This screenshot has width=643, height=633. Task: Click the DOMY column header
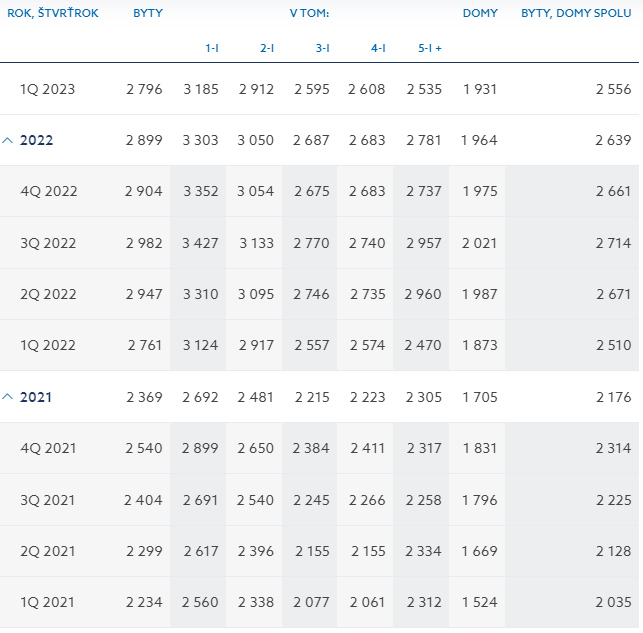point(480,13)
